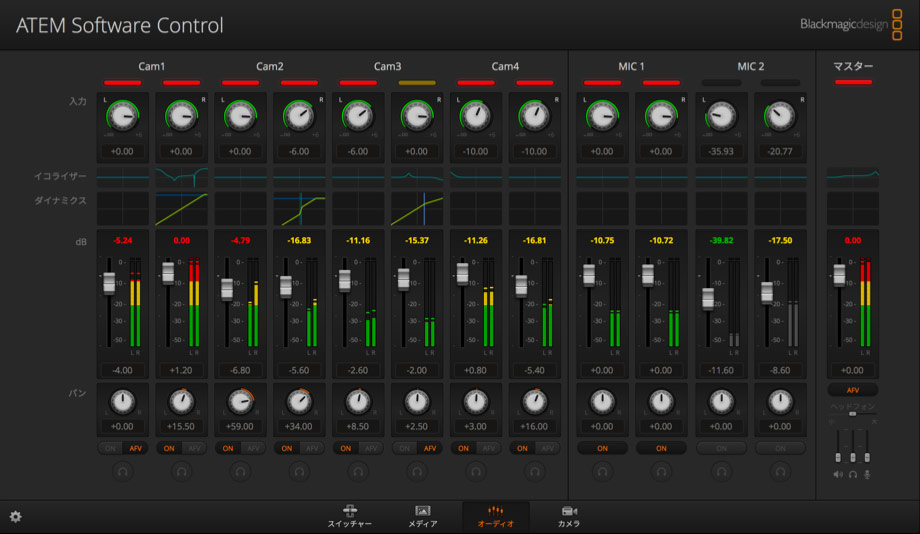
Task: Click the speaker icon in master section
Action: 838,474
